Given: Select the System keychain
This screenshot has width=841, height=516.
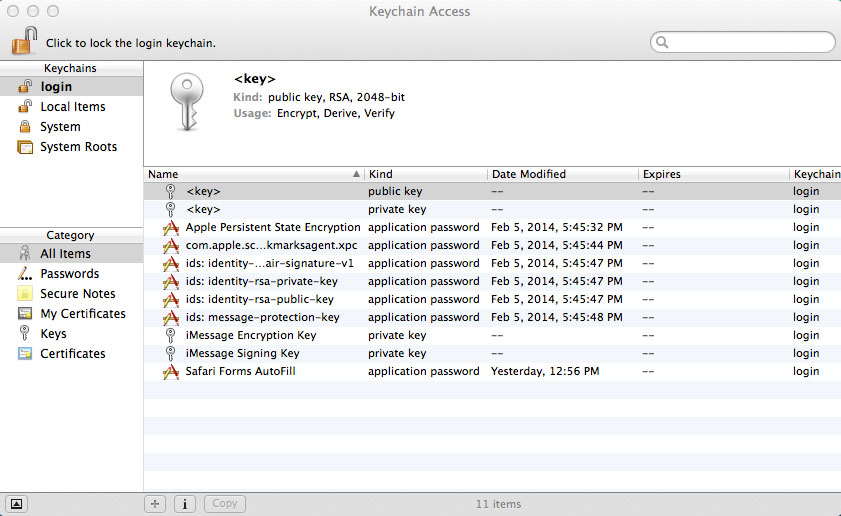Looking at the screenshot, I should [x=71, y=127].
